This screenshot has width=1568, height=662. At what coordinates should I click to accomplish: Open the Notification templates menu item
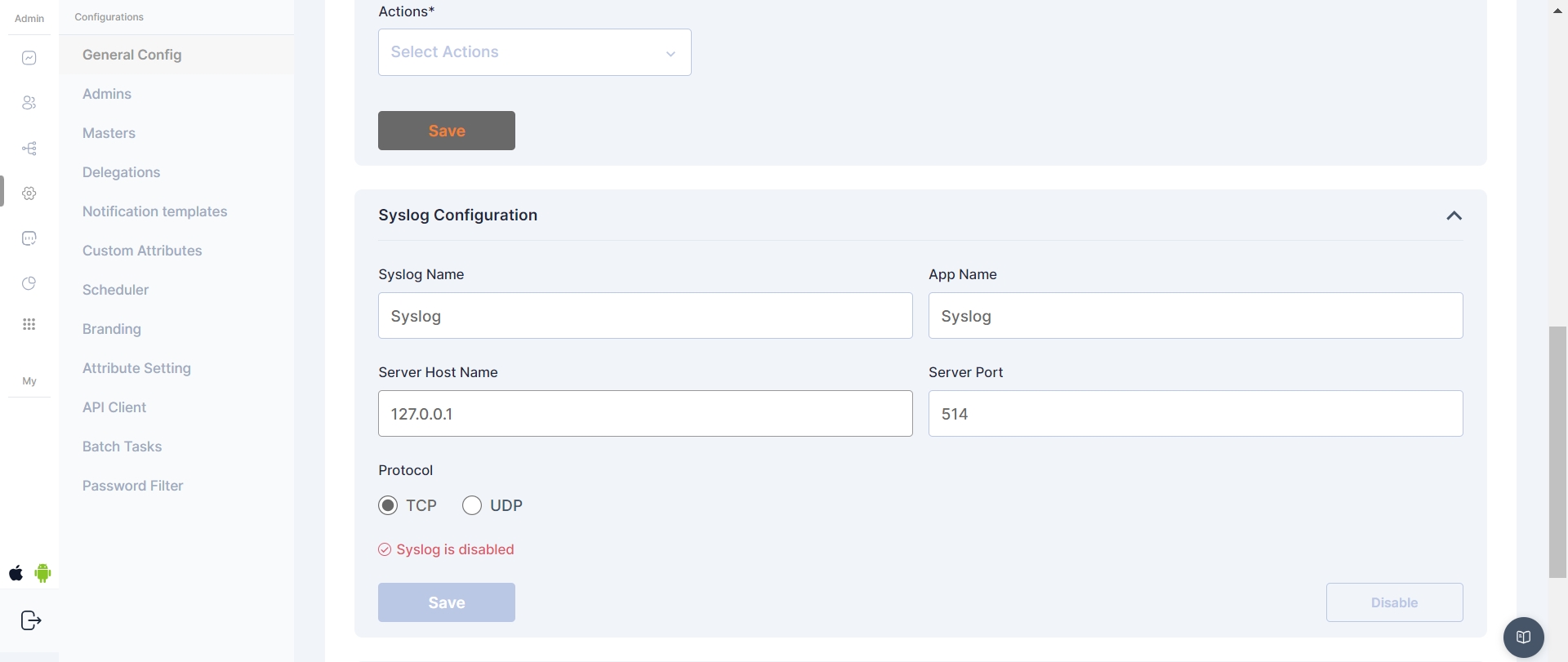154,211
